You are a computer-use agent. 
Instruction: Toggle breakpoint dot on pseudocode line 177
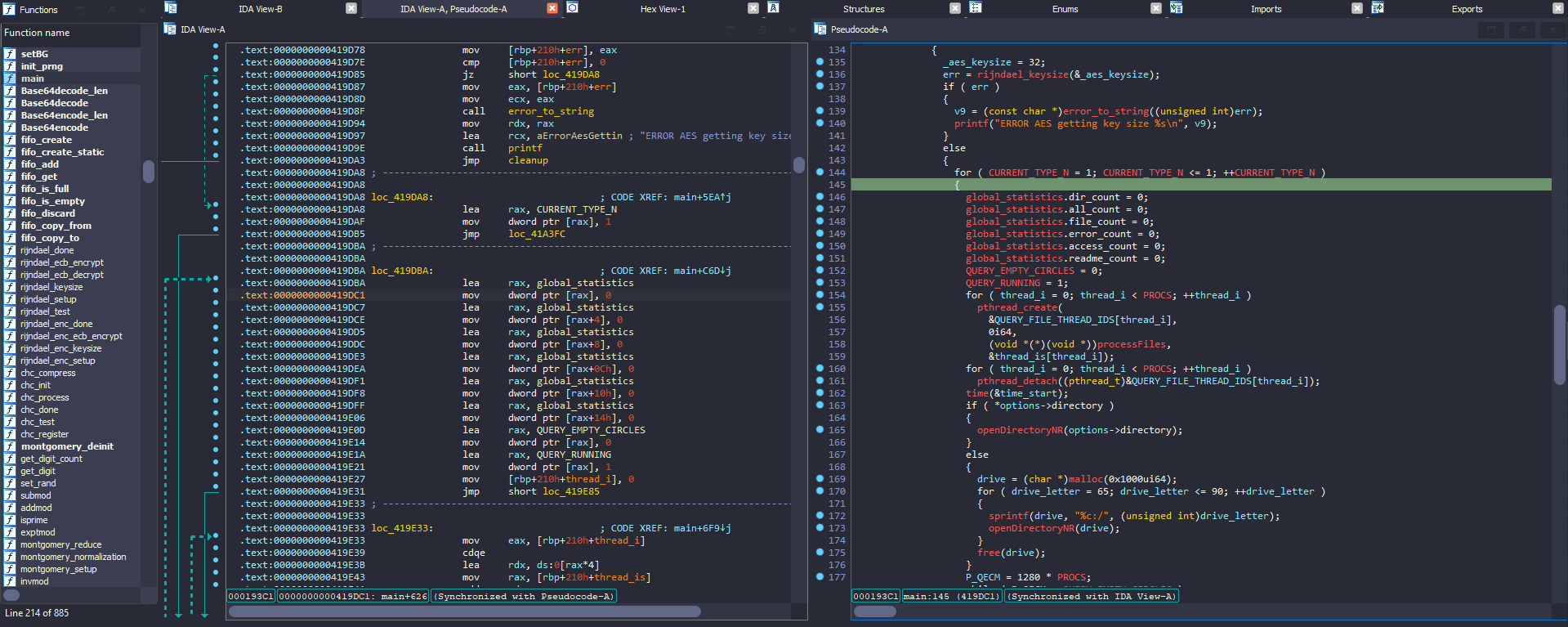pos(820,577)
